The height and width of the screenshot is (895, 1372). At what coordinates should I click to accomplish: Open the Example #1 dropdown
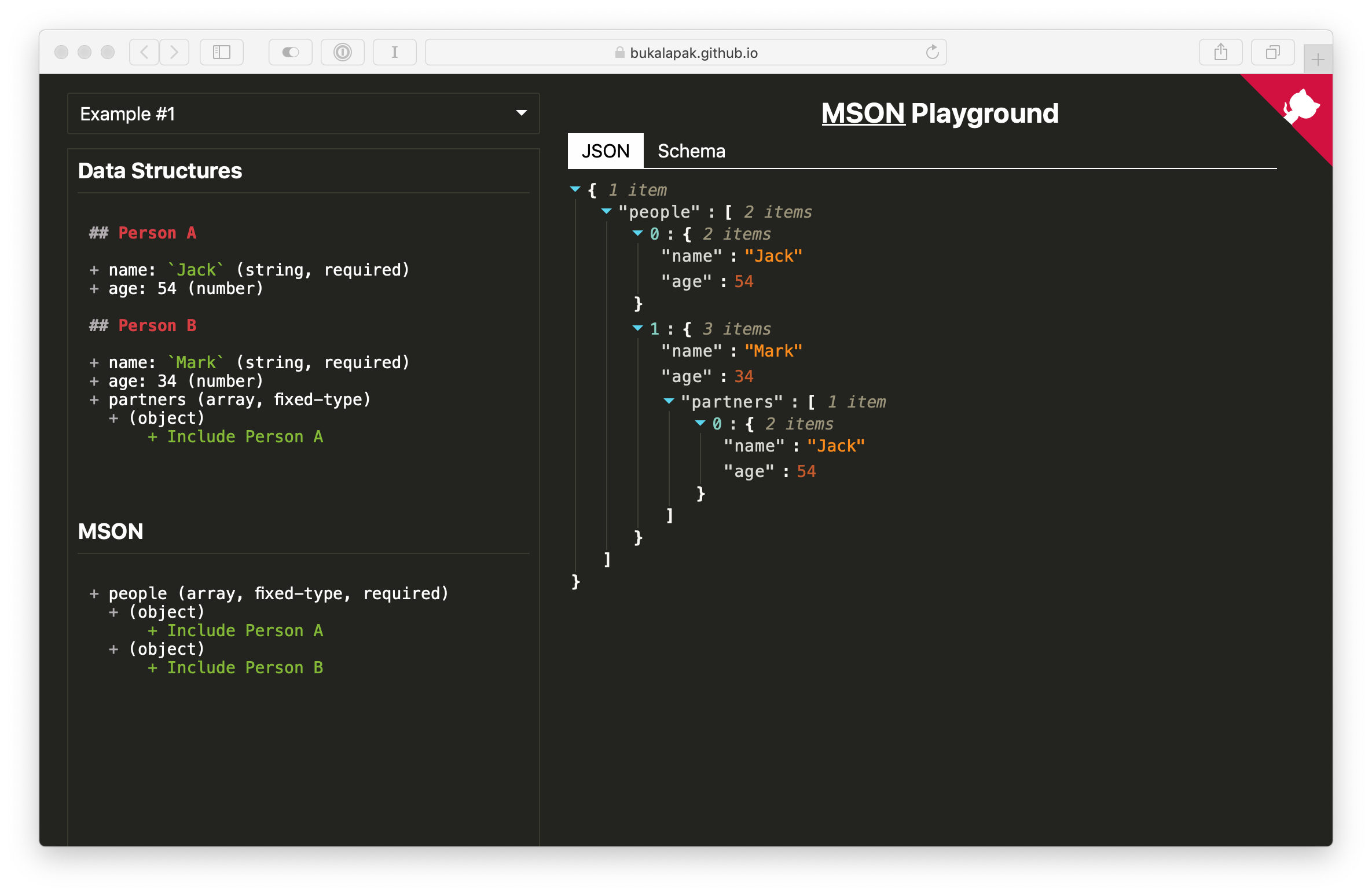point(303,114)
